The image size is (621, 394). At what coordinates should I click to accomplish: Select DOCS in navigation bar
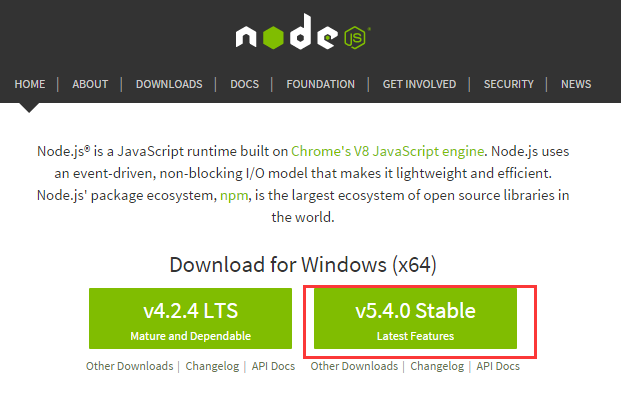244,84
